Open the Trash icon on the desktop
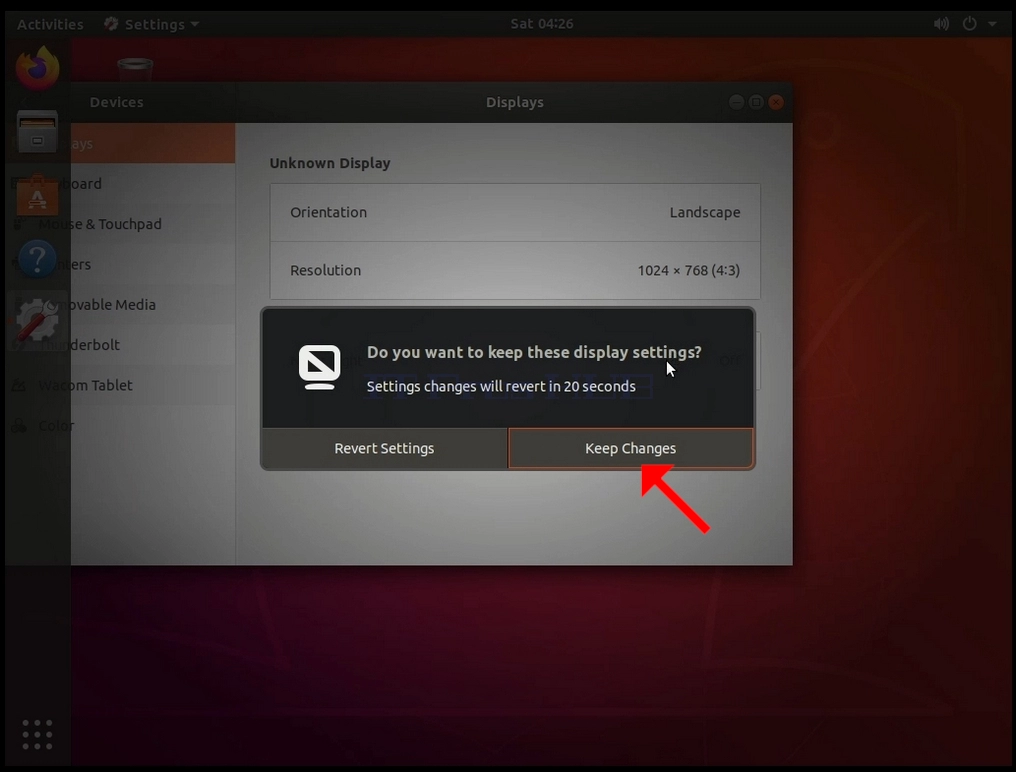1016x772 pixels. click(x=135, y=70)
